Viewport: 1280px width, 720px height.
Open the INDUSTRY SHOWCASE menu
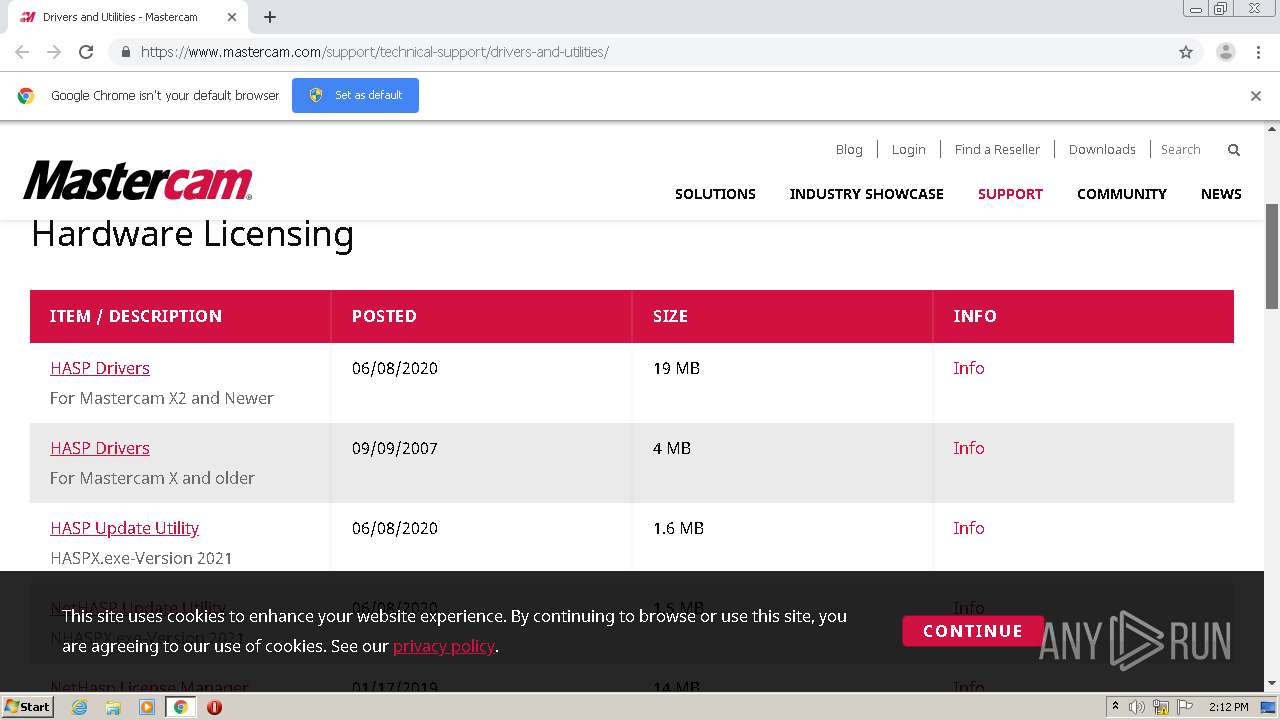(866, 194)
